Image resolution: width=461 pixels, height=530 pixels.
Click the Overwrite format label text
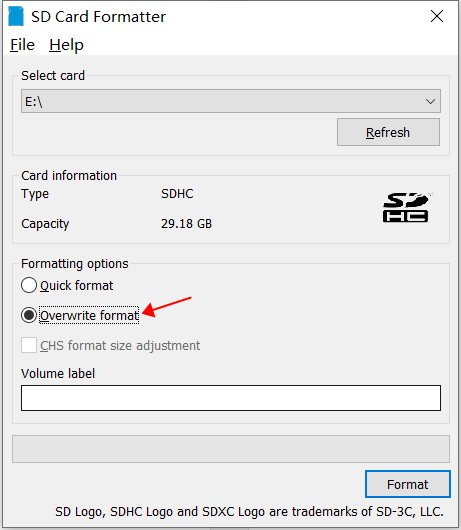(89, 316)
